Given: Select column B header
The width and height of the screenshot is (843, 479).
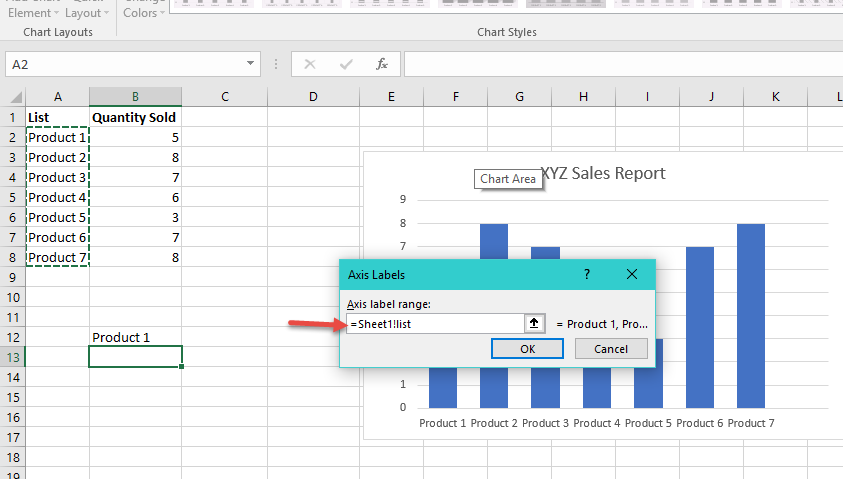Looking at the screenshot, I should coord(135,97).
